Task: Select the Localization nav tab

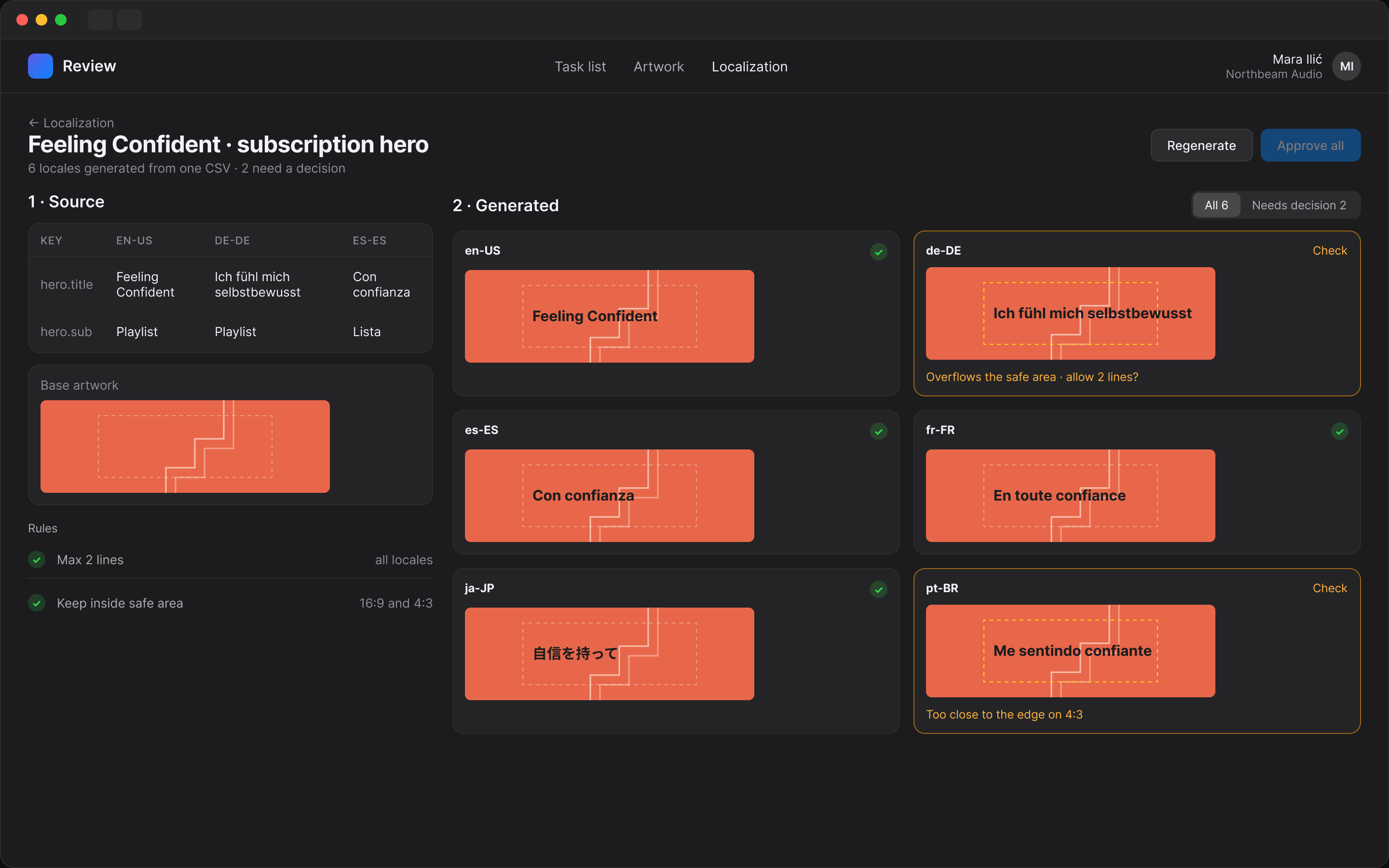Action: 749,67
